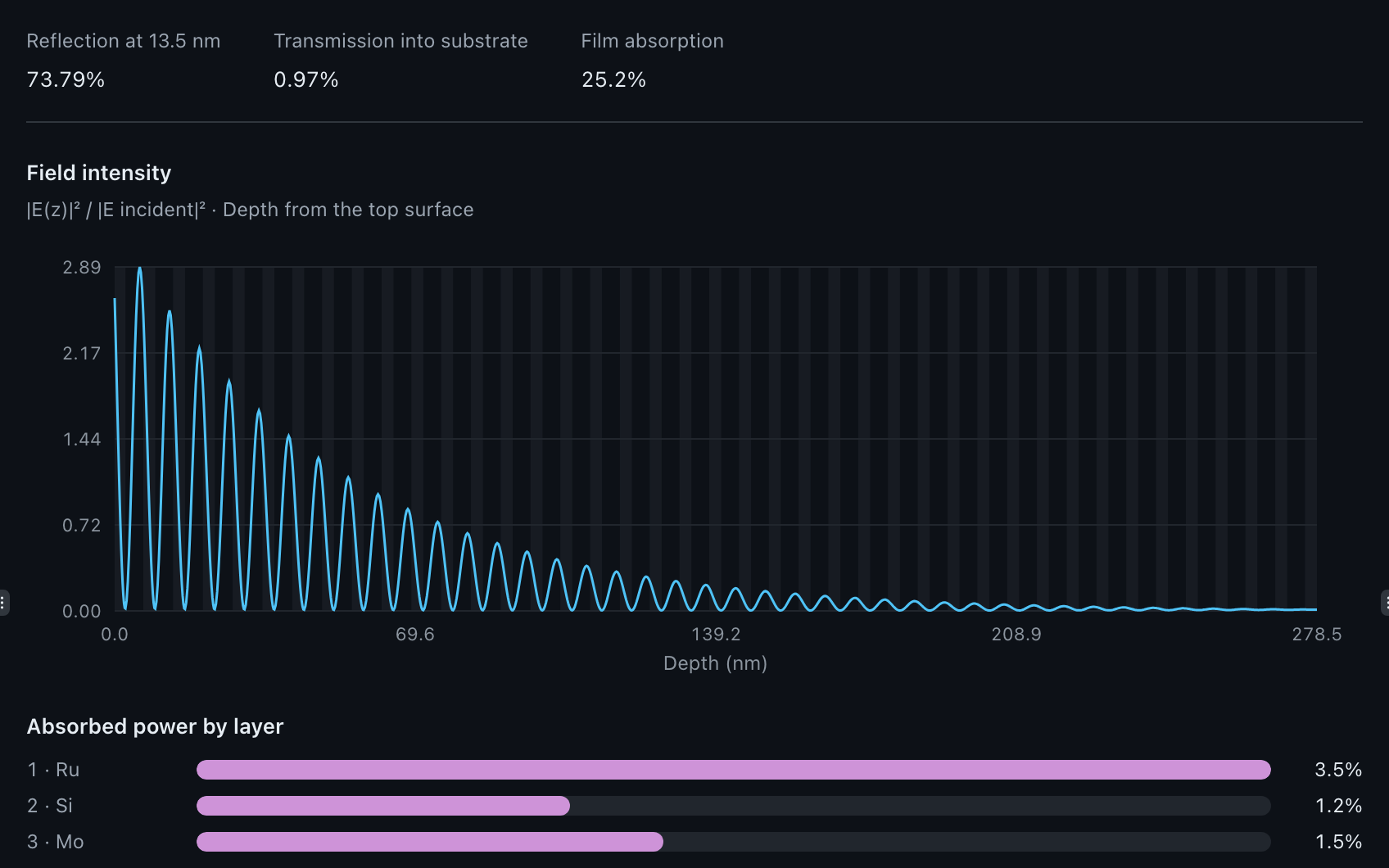The height and width of the screenshot is (868, 1389).
Task: Click the 69.6 depth axis tick label
Action: 415,635
